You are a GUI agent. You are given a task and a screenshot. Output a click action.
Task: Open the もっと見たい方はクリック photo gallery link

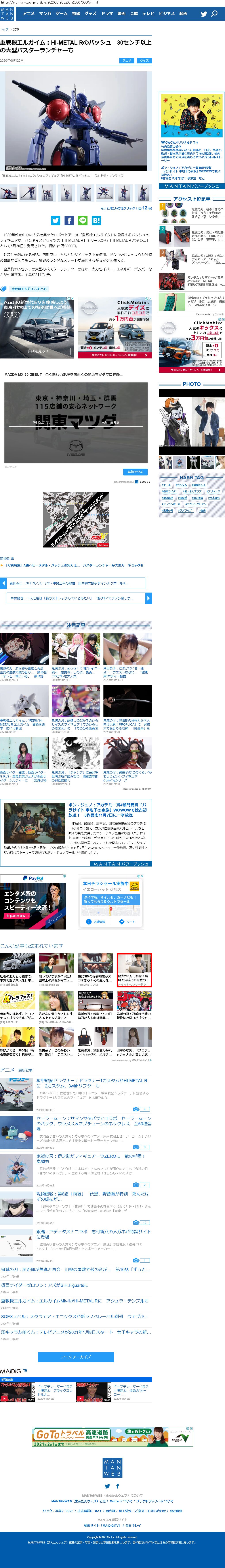pyautogui.click(x=126, y=208)
